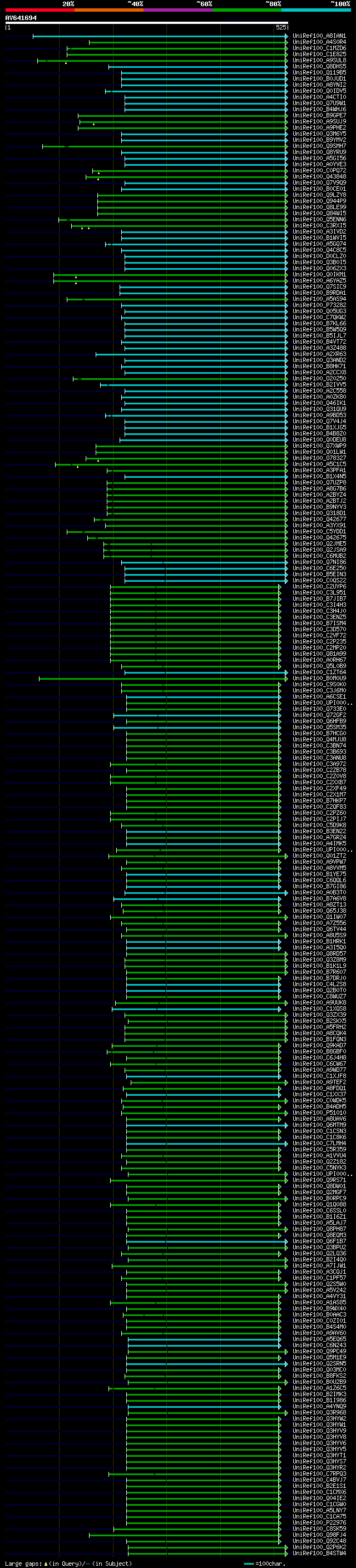
Task: Click the query end position 525 label
Action: pos(281,27)
